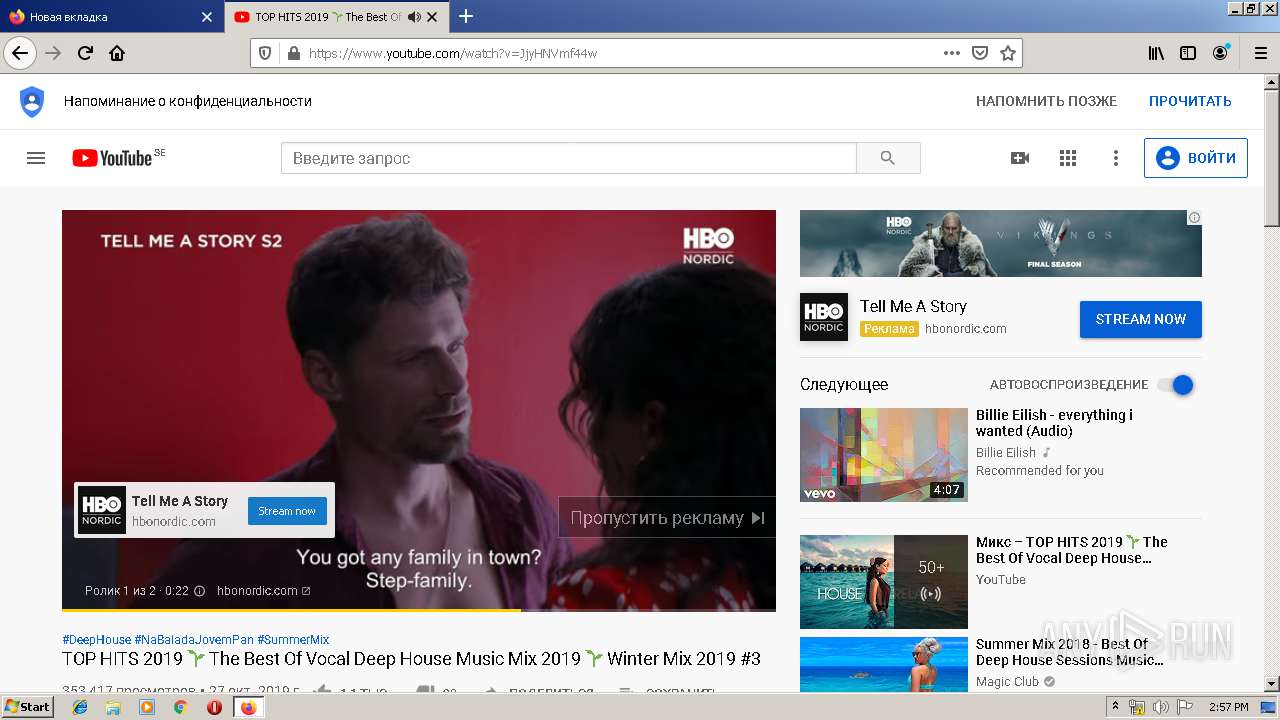Show Firefox sidebars
The image size is (1280, 720).
(1188, 53)
